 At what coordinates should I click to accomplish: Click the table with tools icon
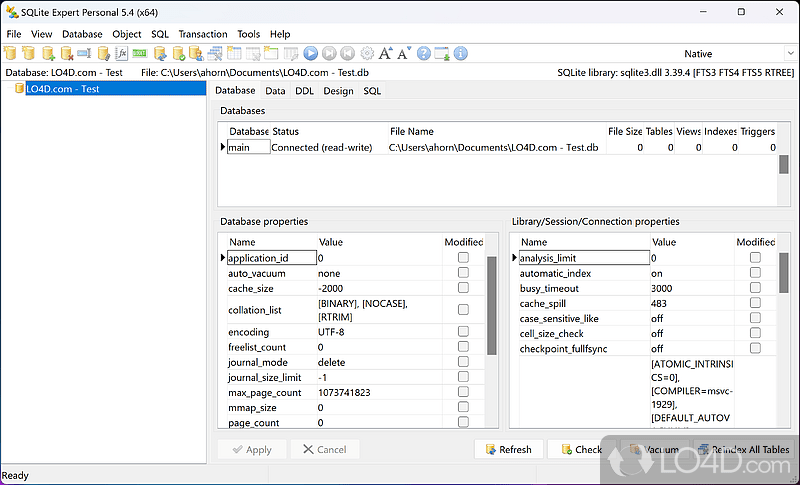pos(215,53)
